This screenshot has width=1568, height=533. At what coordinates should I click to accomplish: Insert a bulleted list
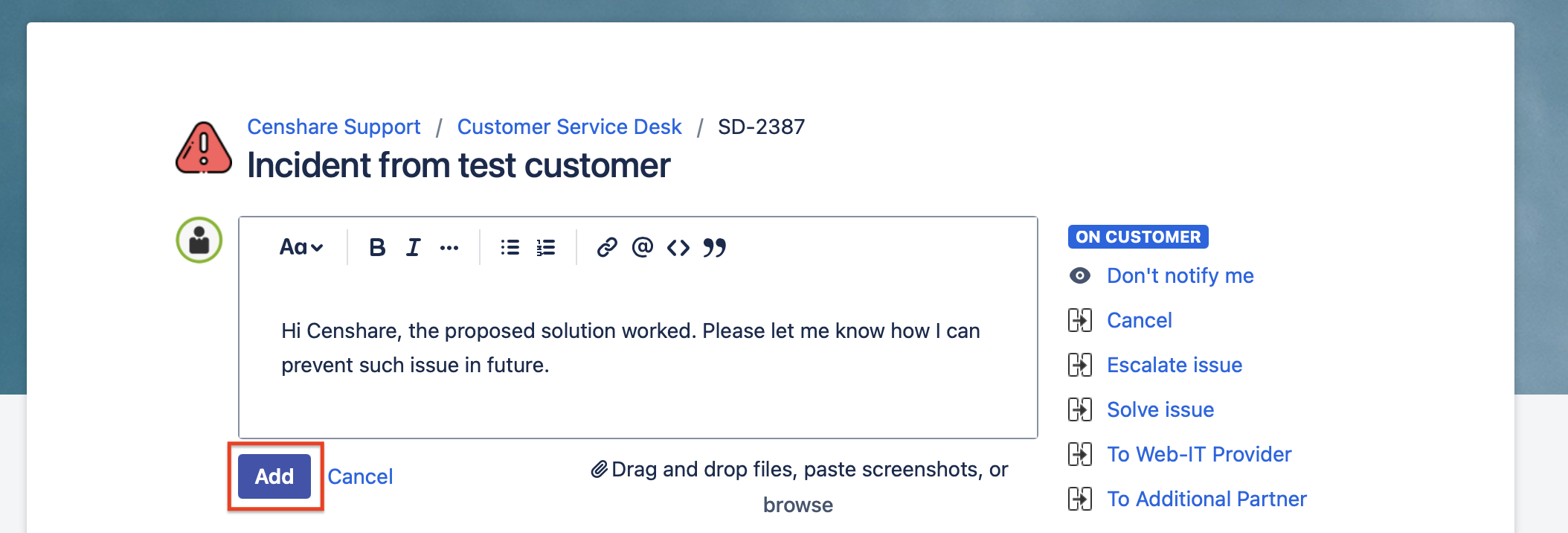tap(510, 247)
